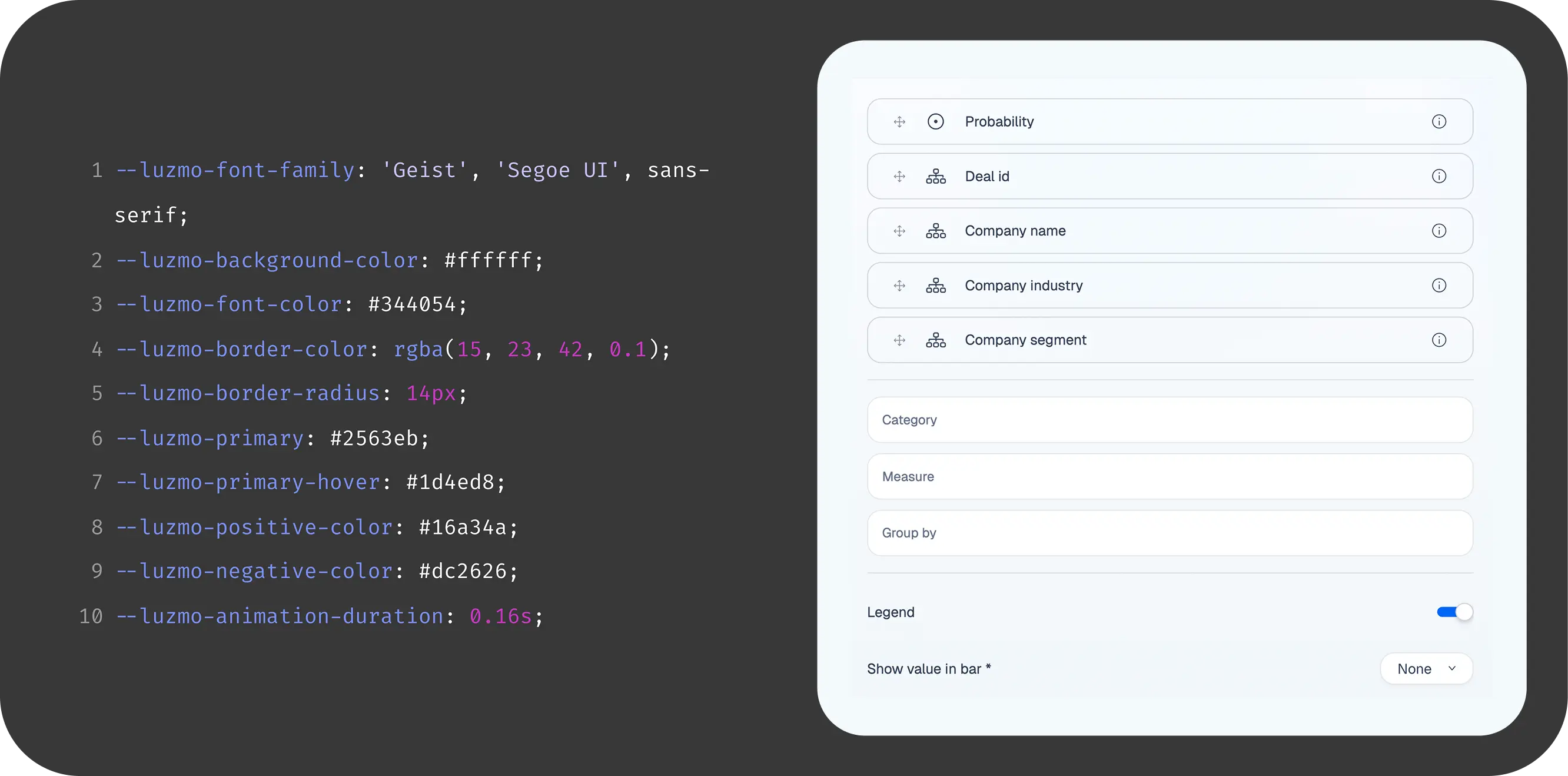Viewport: 1568px width, 776px height.
Task: Select the Company segment item
Action: click(1025, 340)
